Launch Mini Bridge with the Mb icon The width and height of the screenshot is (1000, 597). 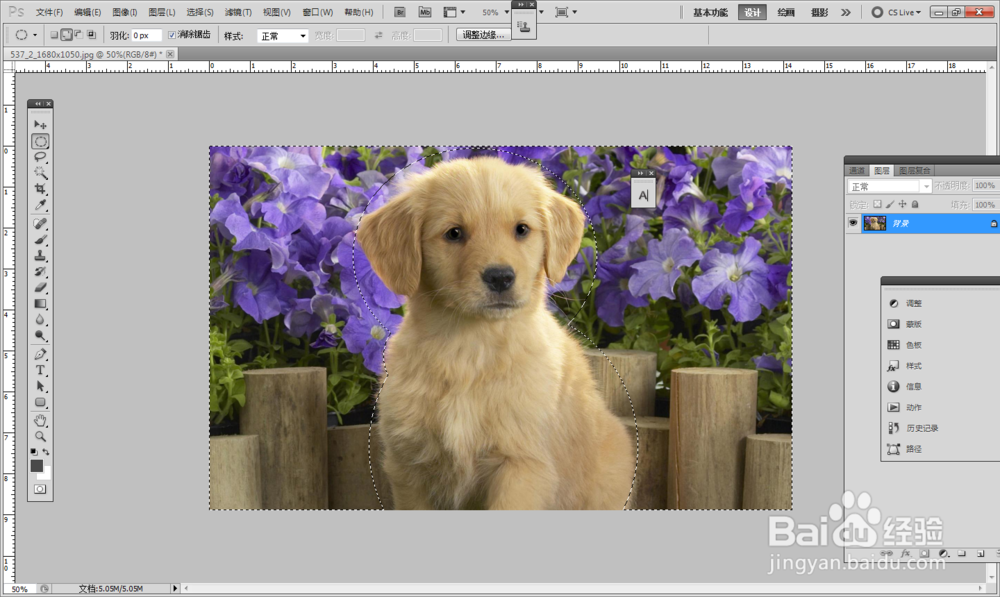coord(425,12)
